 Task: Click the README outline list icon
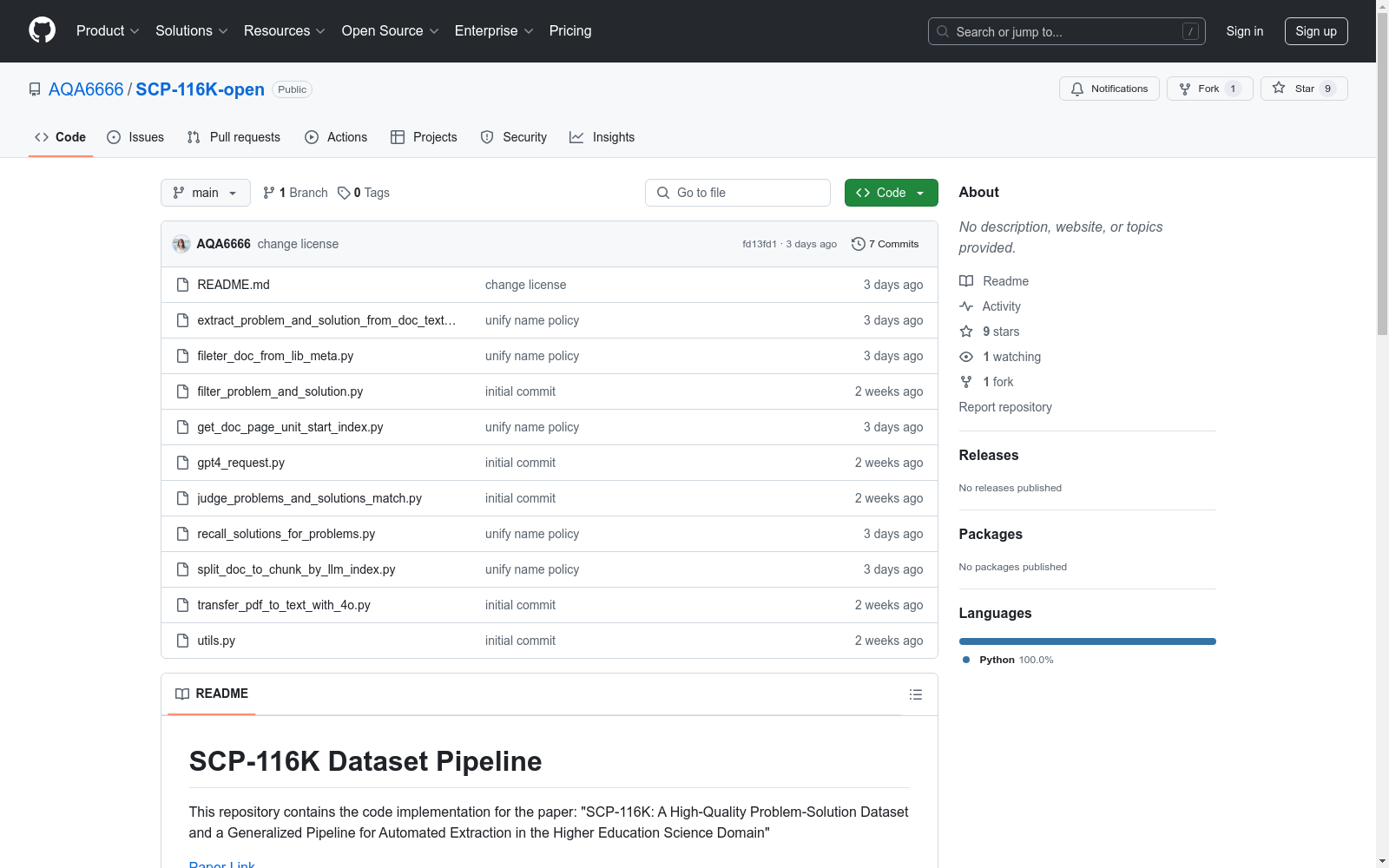[916, 694]
